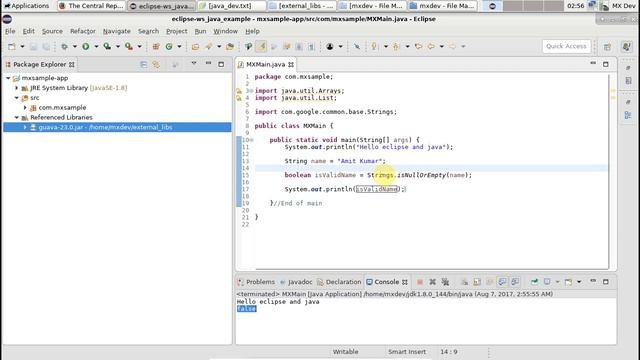Toggle Show Console on standard error
Viewport: 640px width, 360px height.
(x=515, y=282)
